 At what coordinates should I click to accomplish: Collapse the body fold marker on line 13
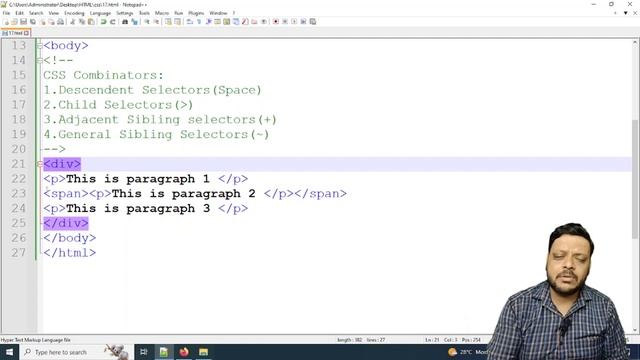point(39,46)
